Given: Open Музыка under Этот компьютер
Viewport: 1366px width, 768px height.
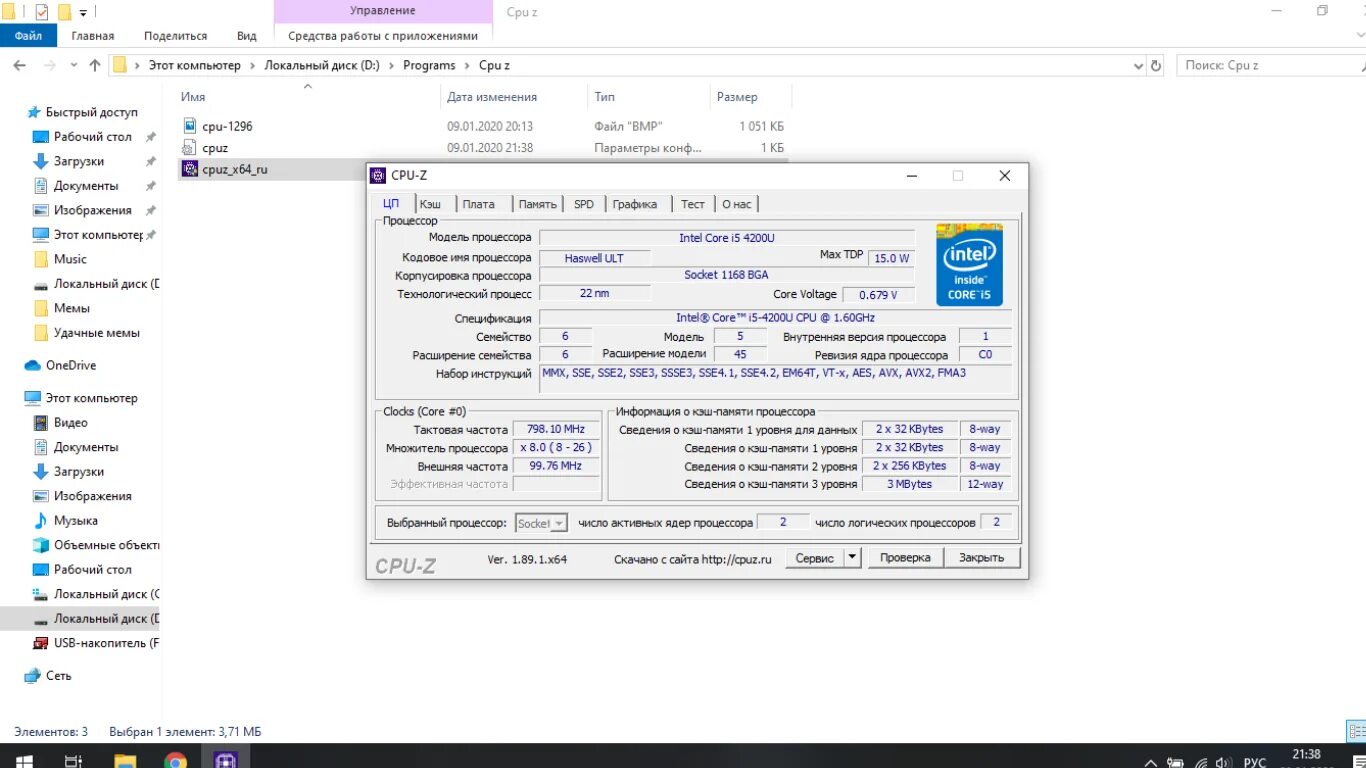Looking at the screenshot, I should 75,521.
